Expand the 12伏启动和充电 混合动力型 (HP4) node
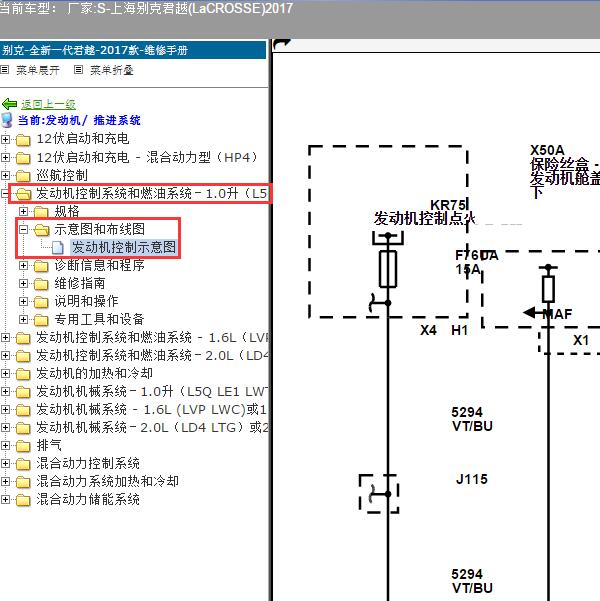The width and height of the screenshot is (600, 601). (5, 157)
